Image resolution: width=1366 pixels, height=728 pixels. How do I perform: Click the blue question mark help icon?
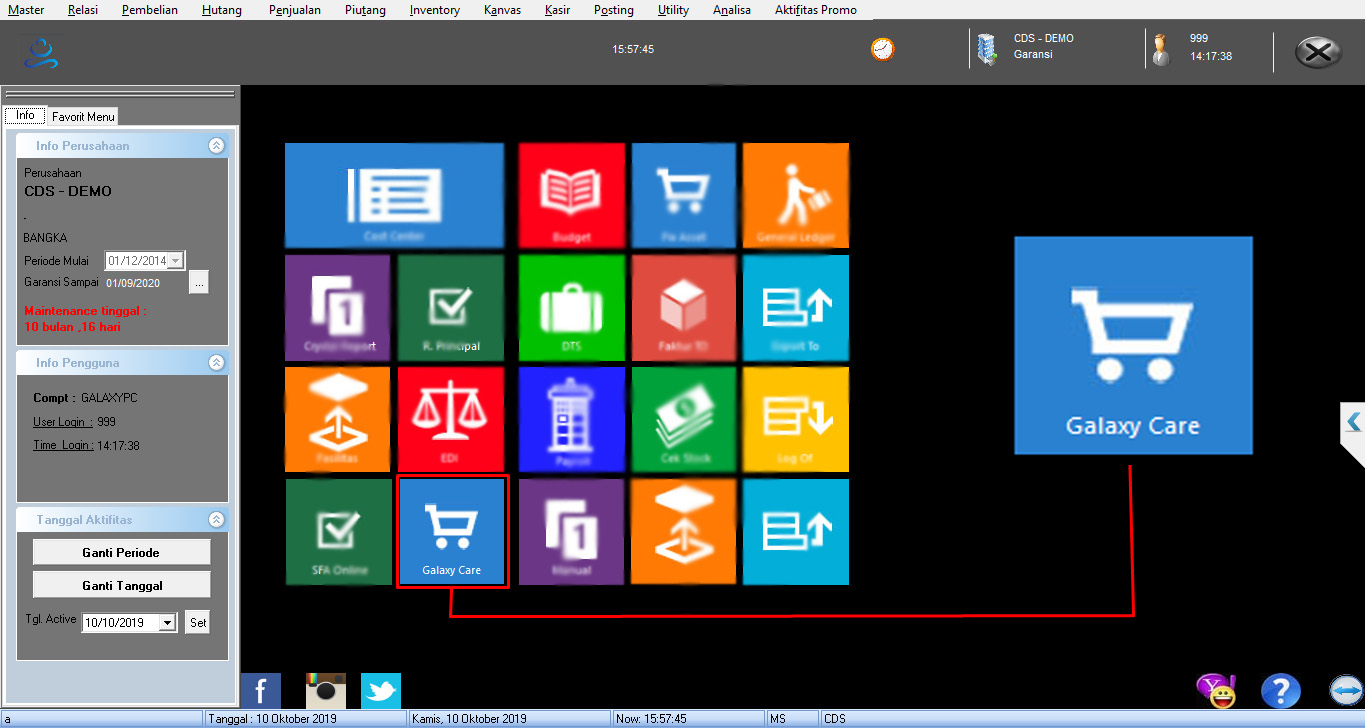[1280, 691]
